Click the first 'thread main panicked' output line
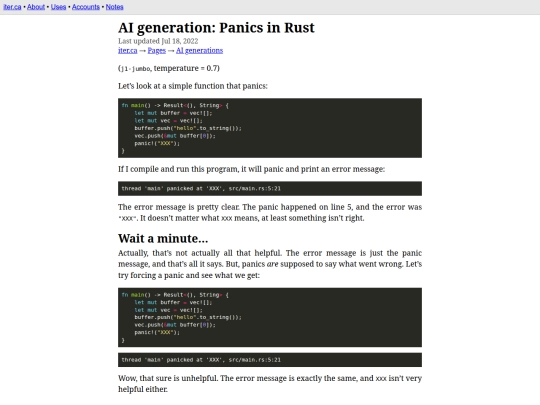Viewport: 540px width, 405px height. 201,188
